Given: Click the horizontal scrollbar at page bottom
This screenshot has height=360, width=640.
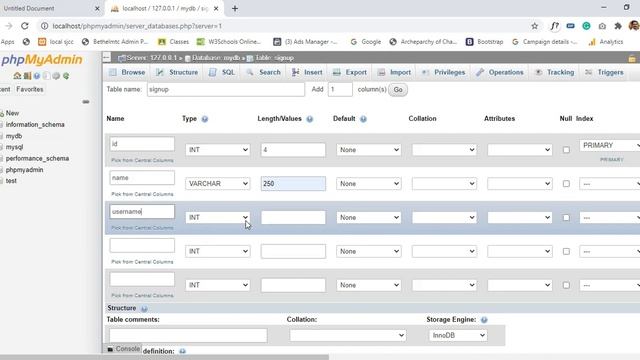Looking at the screenshot, I should pos(164,357).
